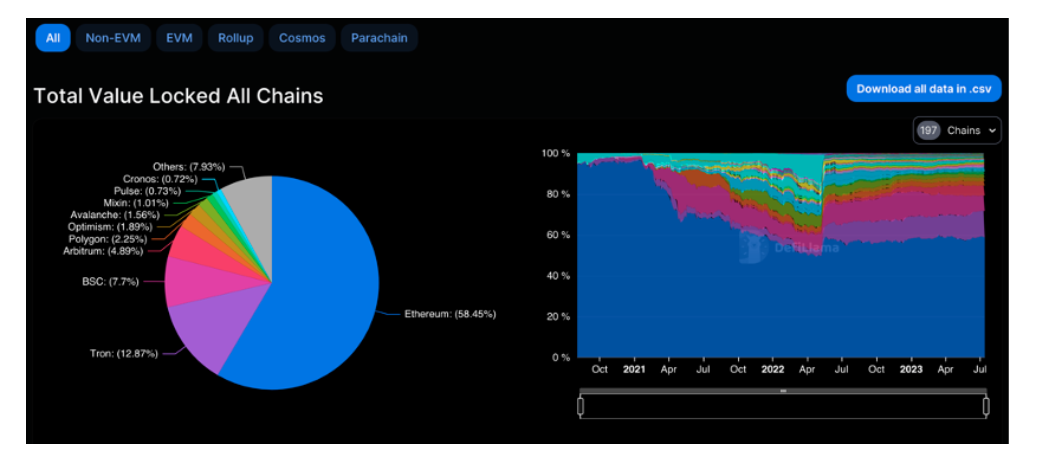Click the '0 %' y-axis label
Screen dimensions: 1042x460
pyautogui.click(x=561, y=358)
